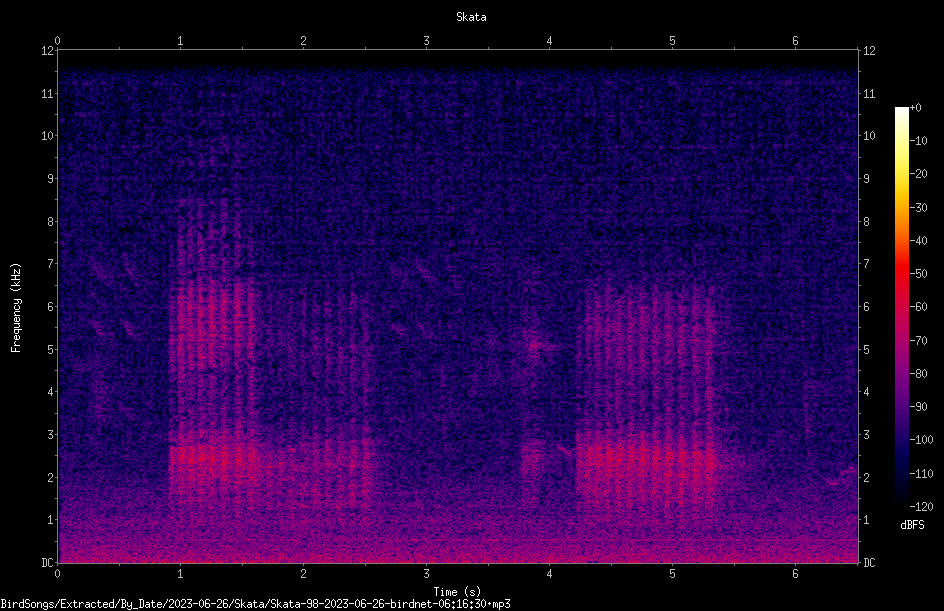The width and height of the screenshot is (944, 611).
Task: Click the '4' tick on the bottom time axis
Action: pyautogui.click(x=549, y=574)
